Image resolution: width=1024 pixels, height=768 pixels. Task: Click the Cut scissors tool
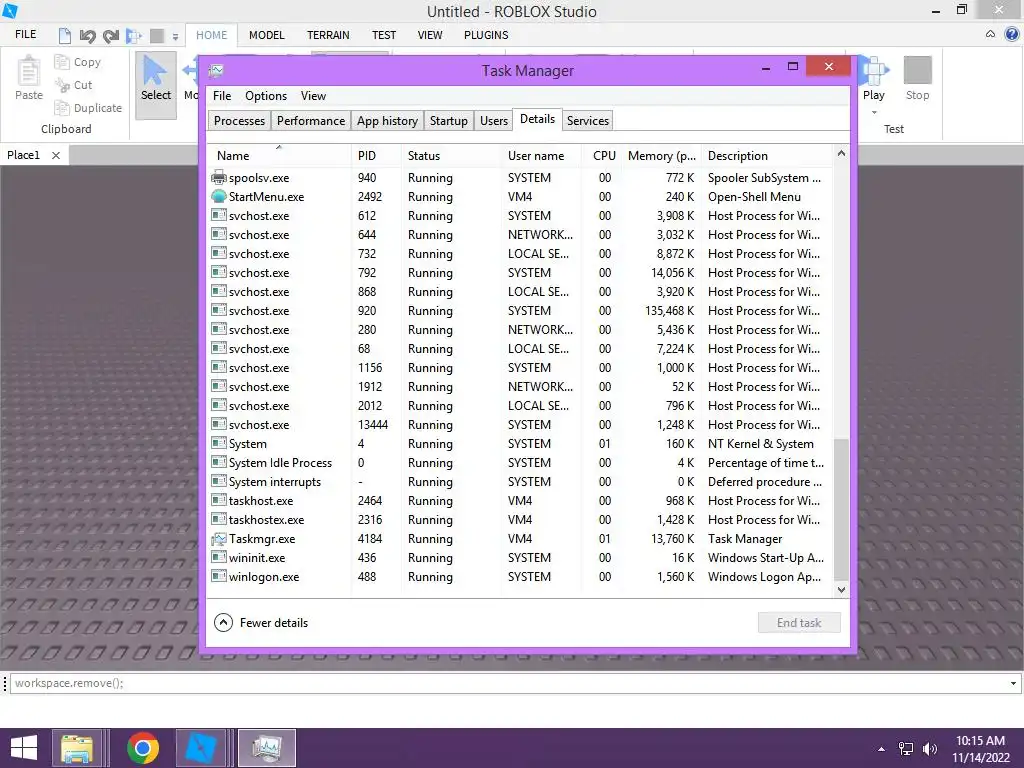point(73,85)
